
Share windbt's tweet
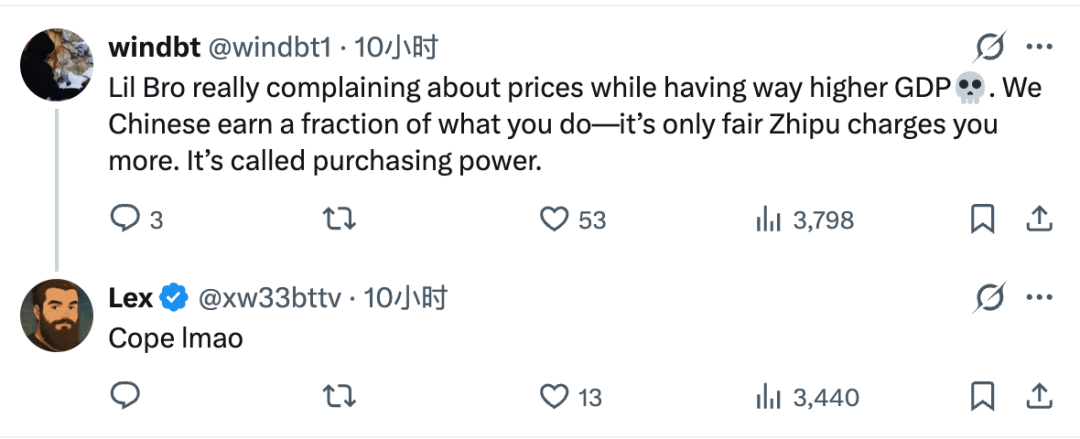[1038, 218]
